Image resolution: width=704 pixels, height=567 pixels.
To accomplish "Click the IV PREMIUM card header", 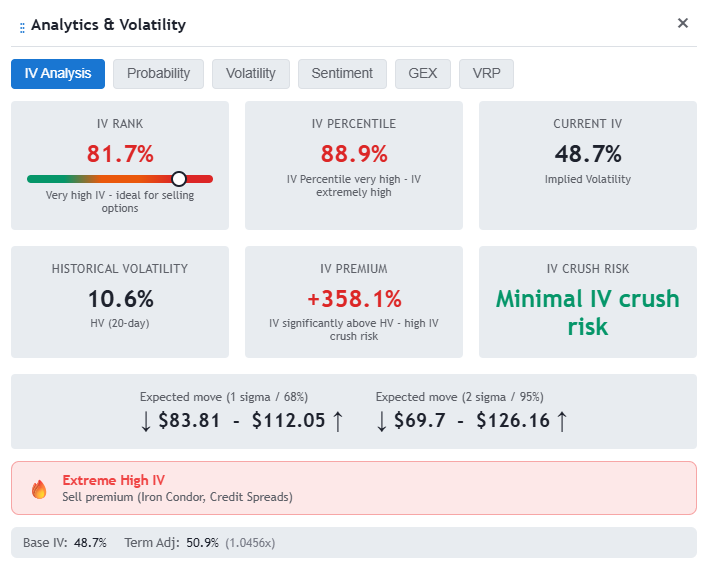I will click(x=354, y=268).
